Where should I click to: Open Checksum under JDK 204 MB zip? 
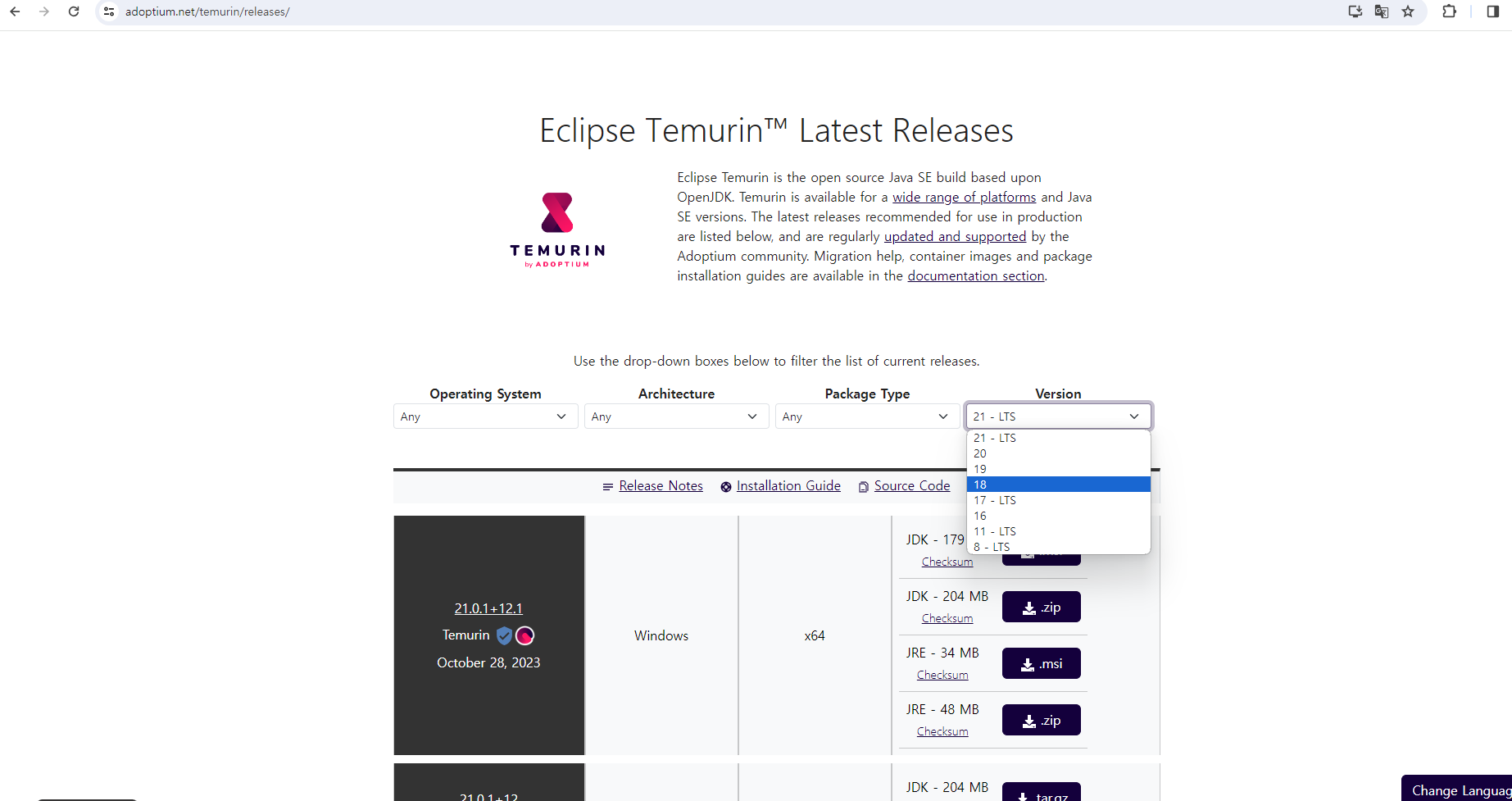click(947, 618)
